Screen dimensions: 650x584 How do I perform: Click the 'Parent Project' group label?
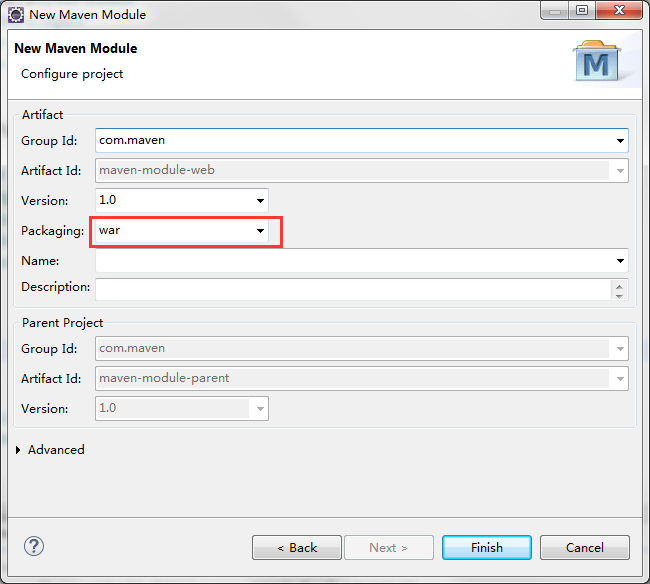(62, 323)
